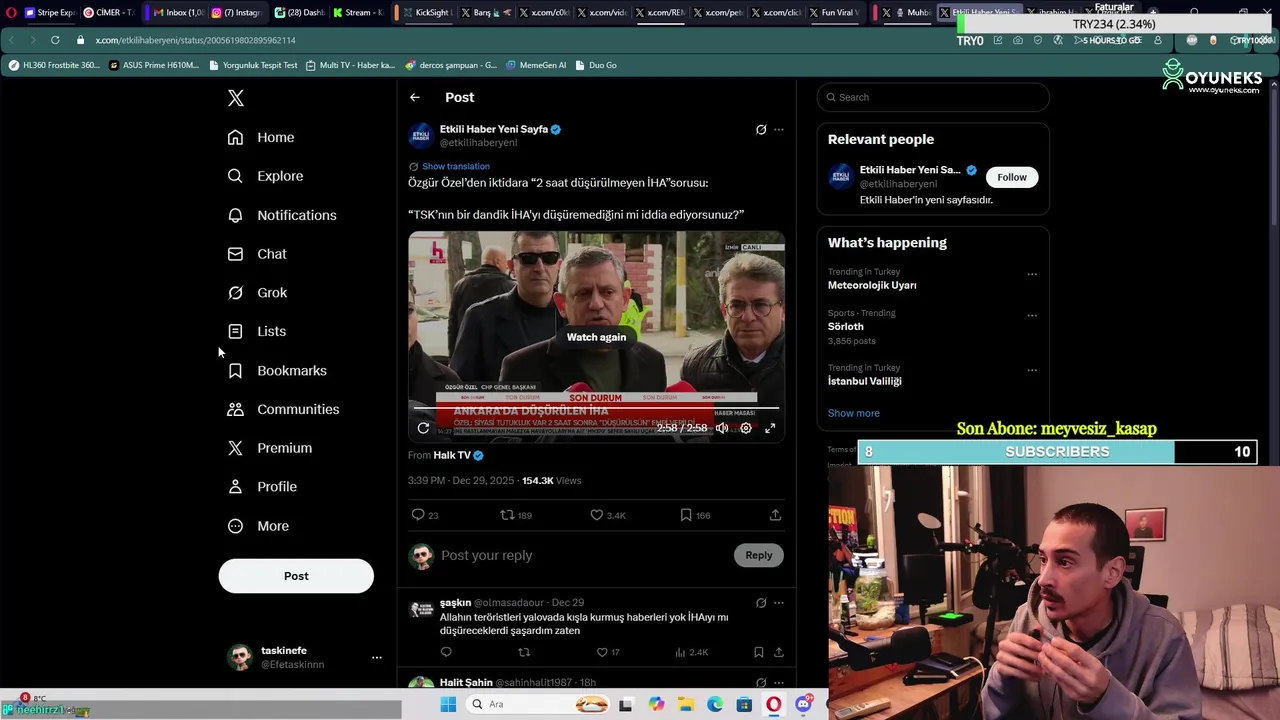Like the main post with 3.4K likes

pos(608,515)
